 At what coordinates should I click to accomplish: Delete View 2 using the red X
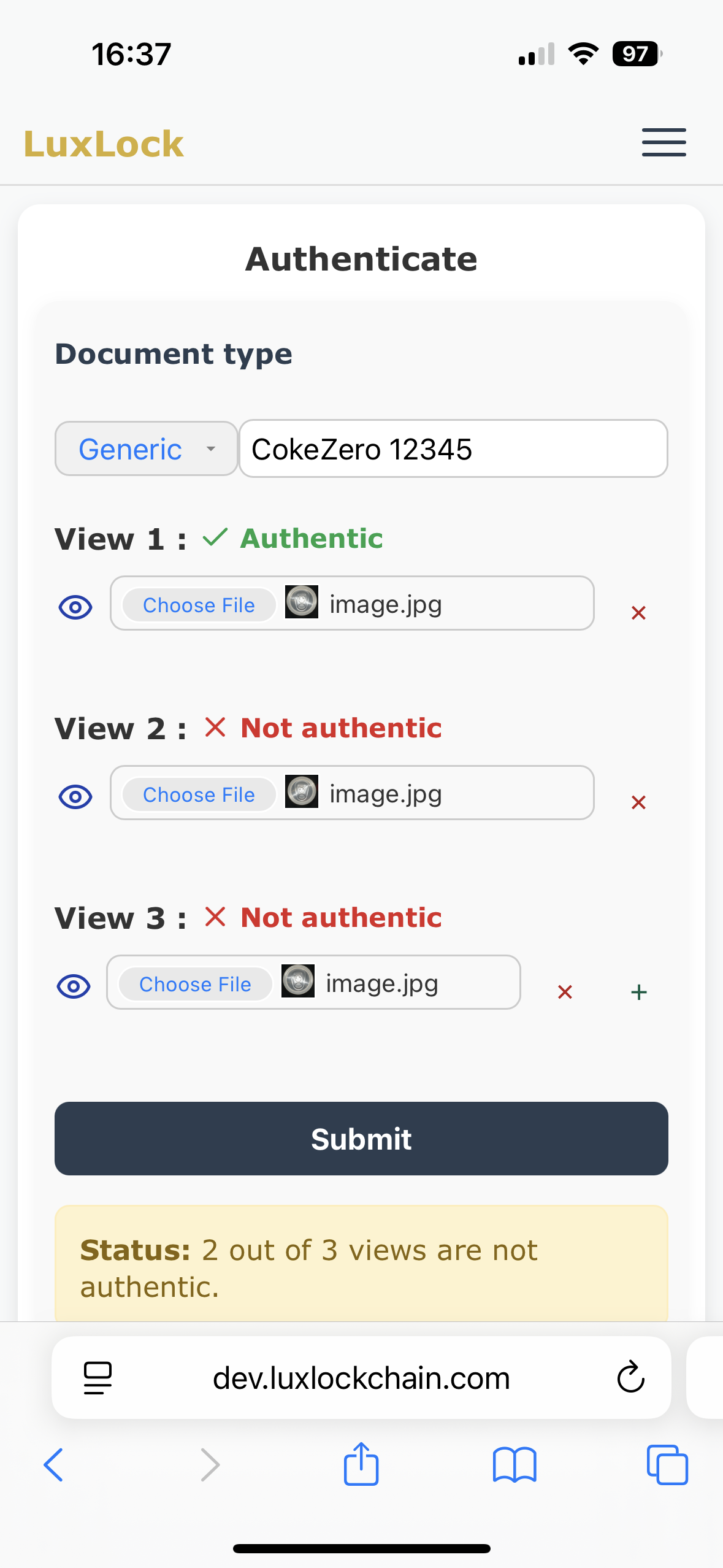(638, 802)
